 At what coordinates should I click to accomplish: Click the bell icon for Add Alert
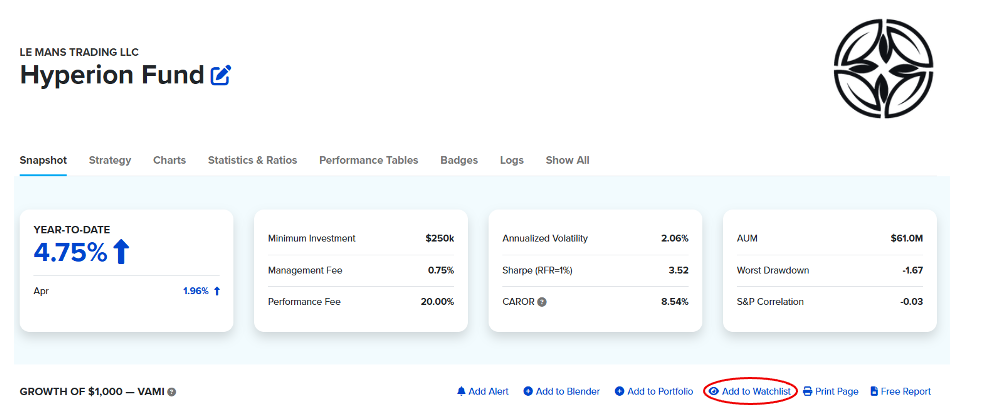click(x=461, y=391)
